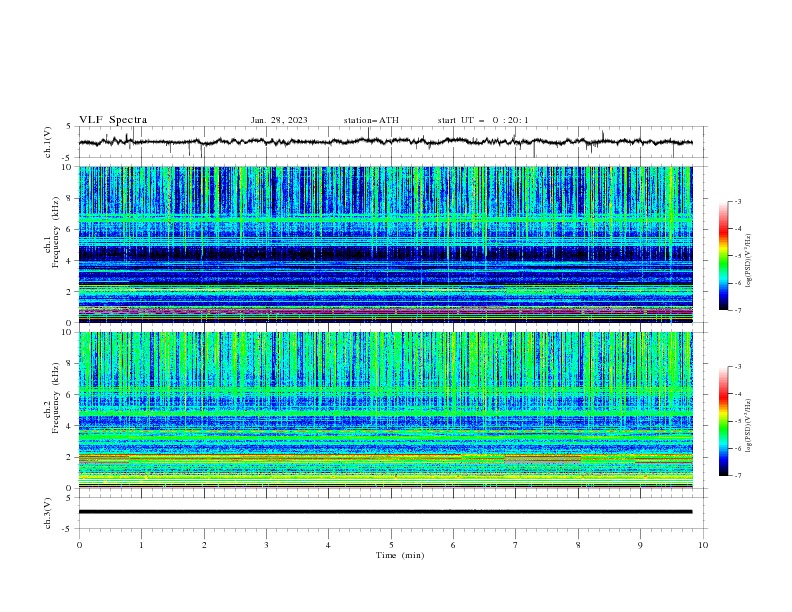Click the '0' tick label on the time axis
792x612 pixels.
(79, 545)
